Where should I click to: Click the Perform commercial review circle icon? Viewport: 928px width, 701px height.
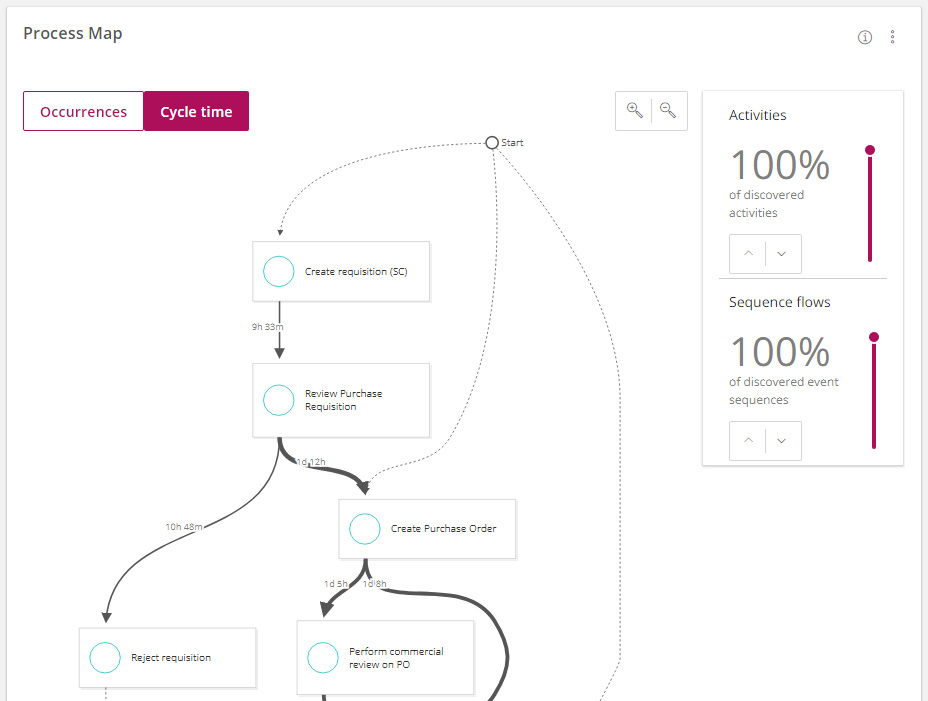tap(322, 658)
